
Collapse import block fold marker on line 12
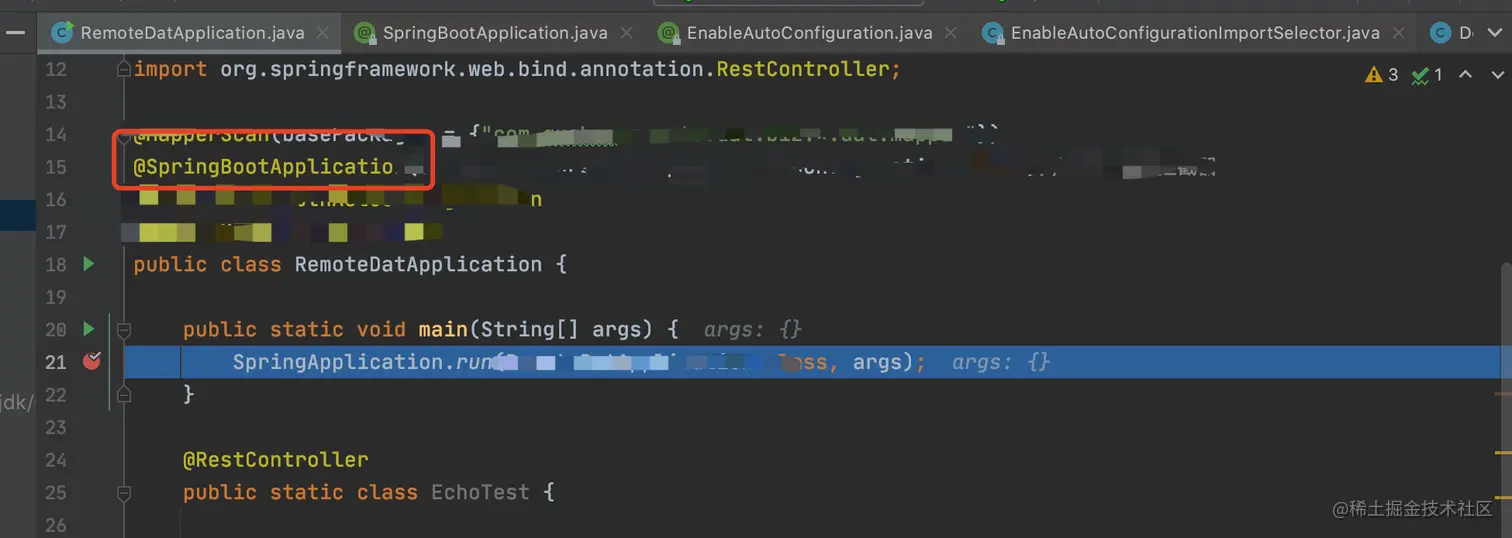pos(123,69)
